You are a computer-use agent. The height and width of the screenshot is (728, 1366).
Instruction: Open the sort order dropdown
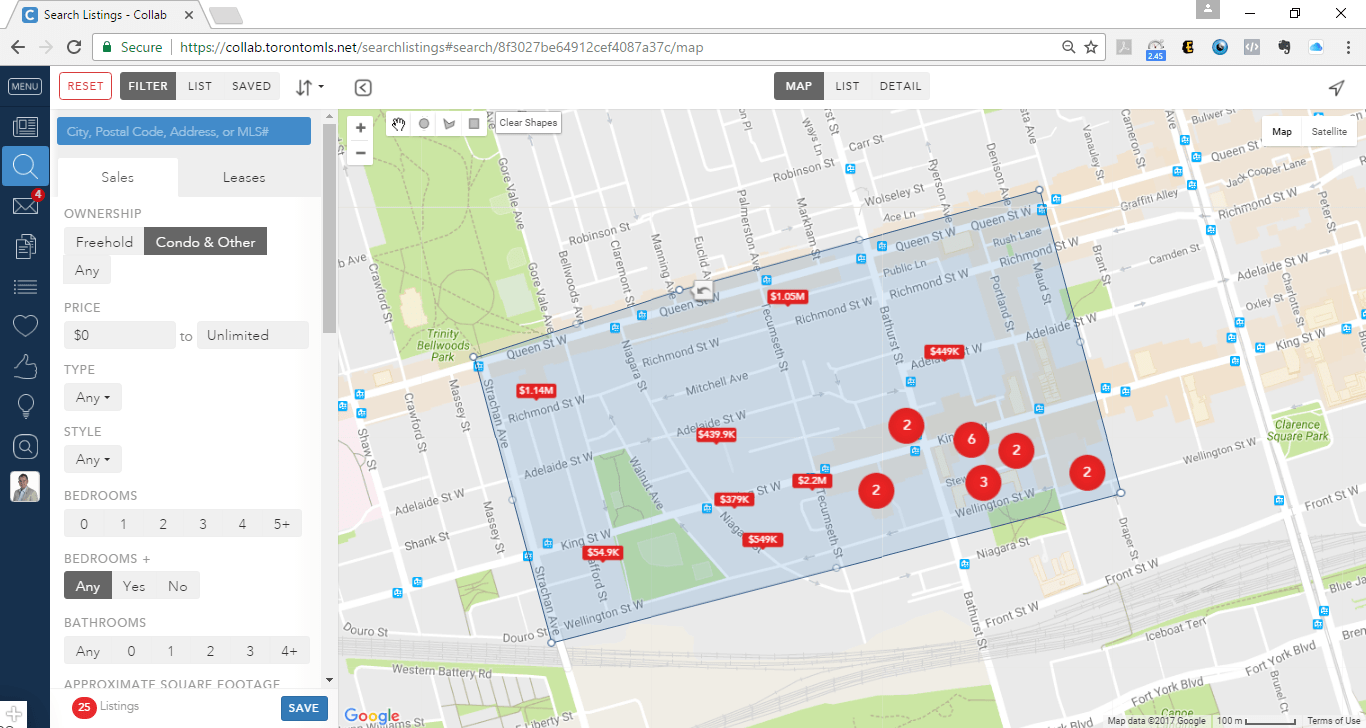point(310,87)
